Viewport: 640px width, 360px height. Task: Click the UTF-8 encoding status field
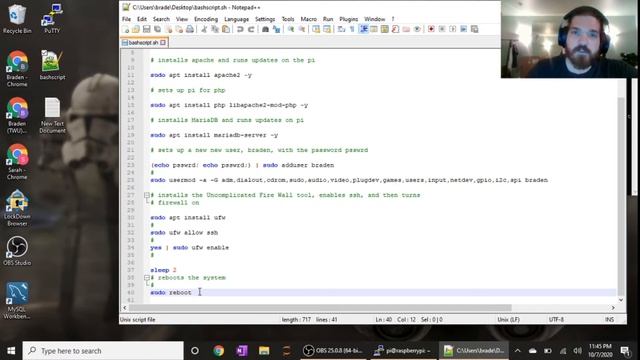[556, 320]
